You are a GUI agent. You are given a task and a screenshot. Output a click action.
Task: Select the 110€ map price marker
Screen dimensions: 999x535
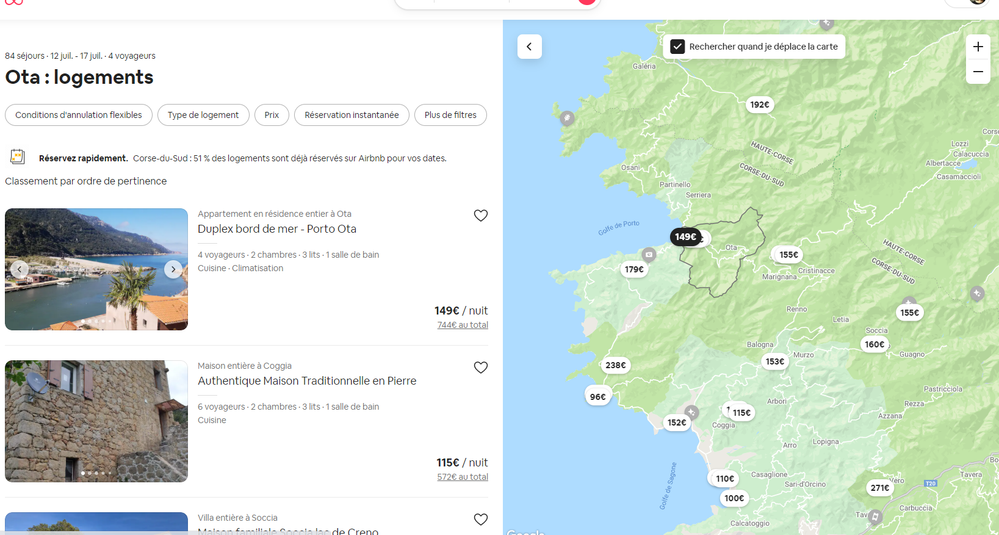pos(725,479)
